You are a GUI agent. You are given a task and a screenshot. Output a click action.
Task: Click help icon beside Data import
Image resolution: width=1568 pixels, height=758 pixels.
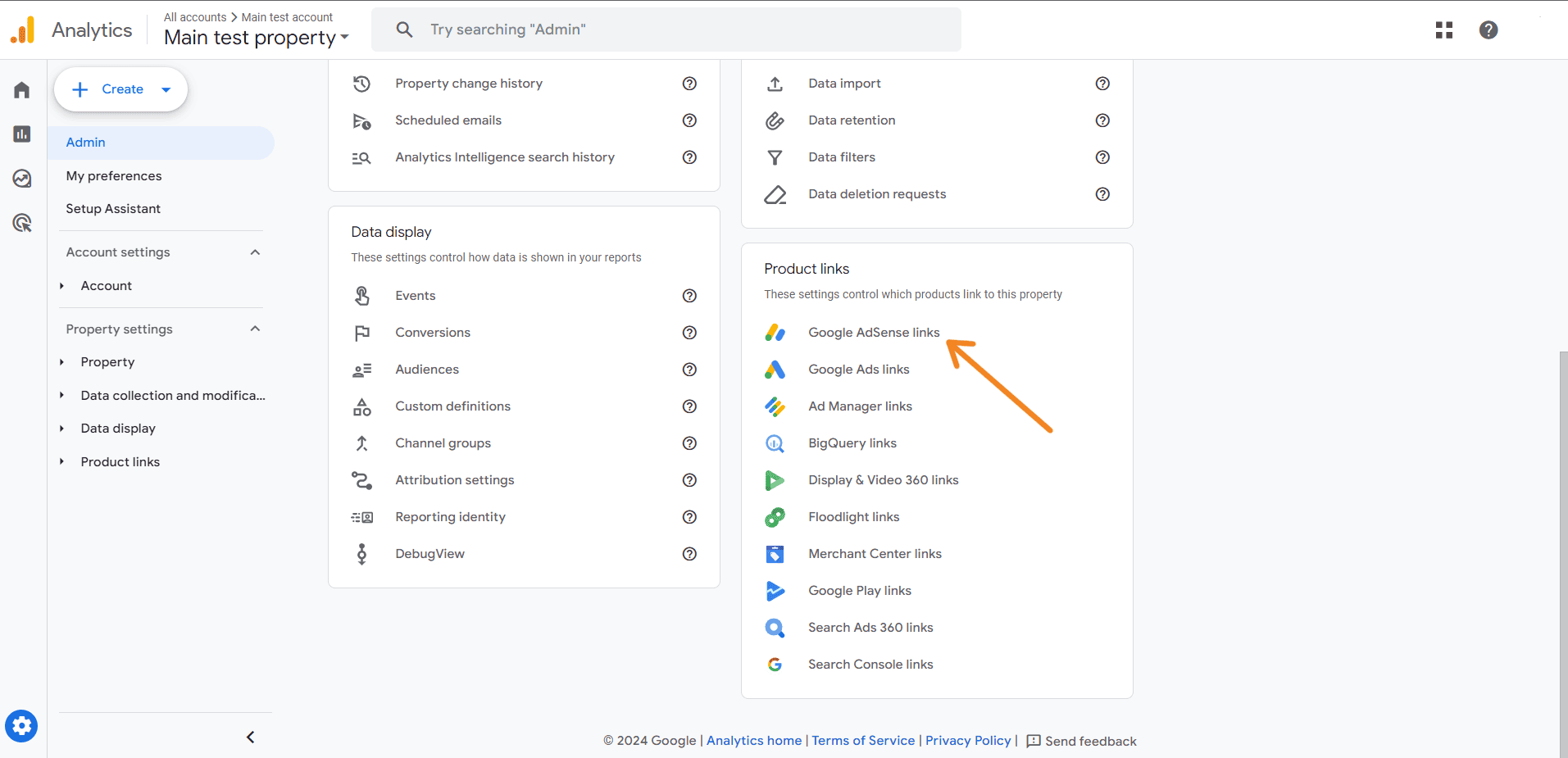(1103, 84)
